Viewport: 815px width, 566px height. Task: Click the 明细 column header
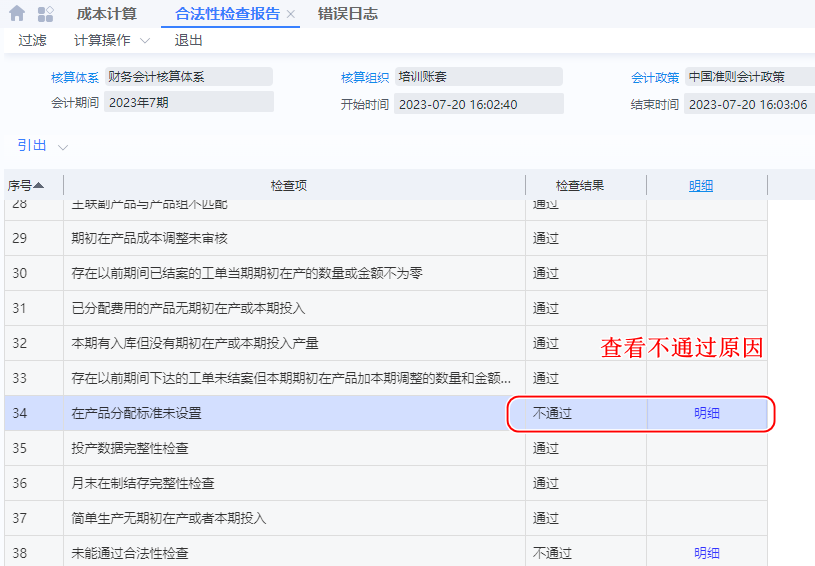pos(701,185)
